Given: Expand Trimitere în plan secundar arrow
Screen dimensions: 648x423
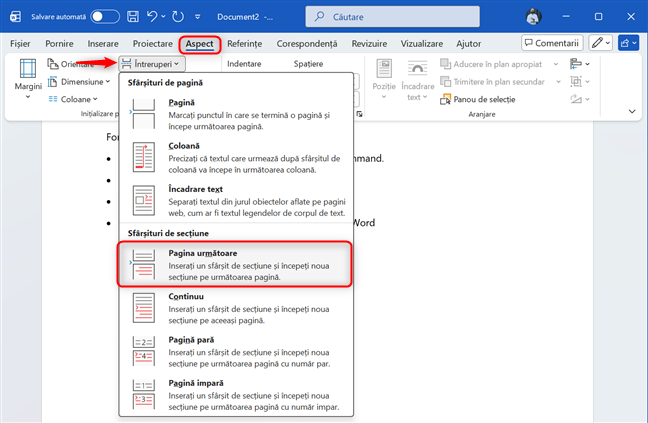Looking at the screenshot, I should coord(558,82).
